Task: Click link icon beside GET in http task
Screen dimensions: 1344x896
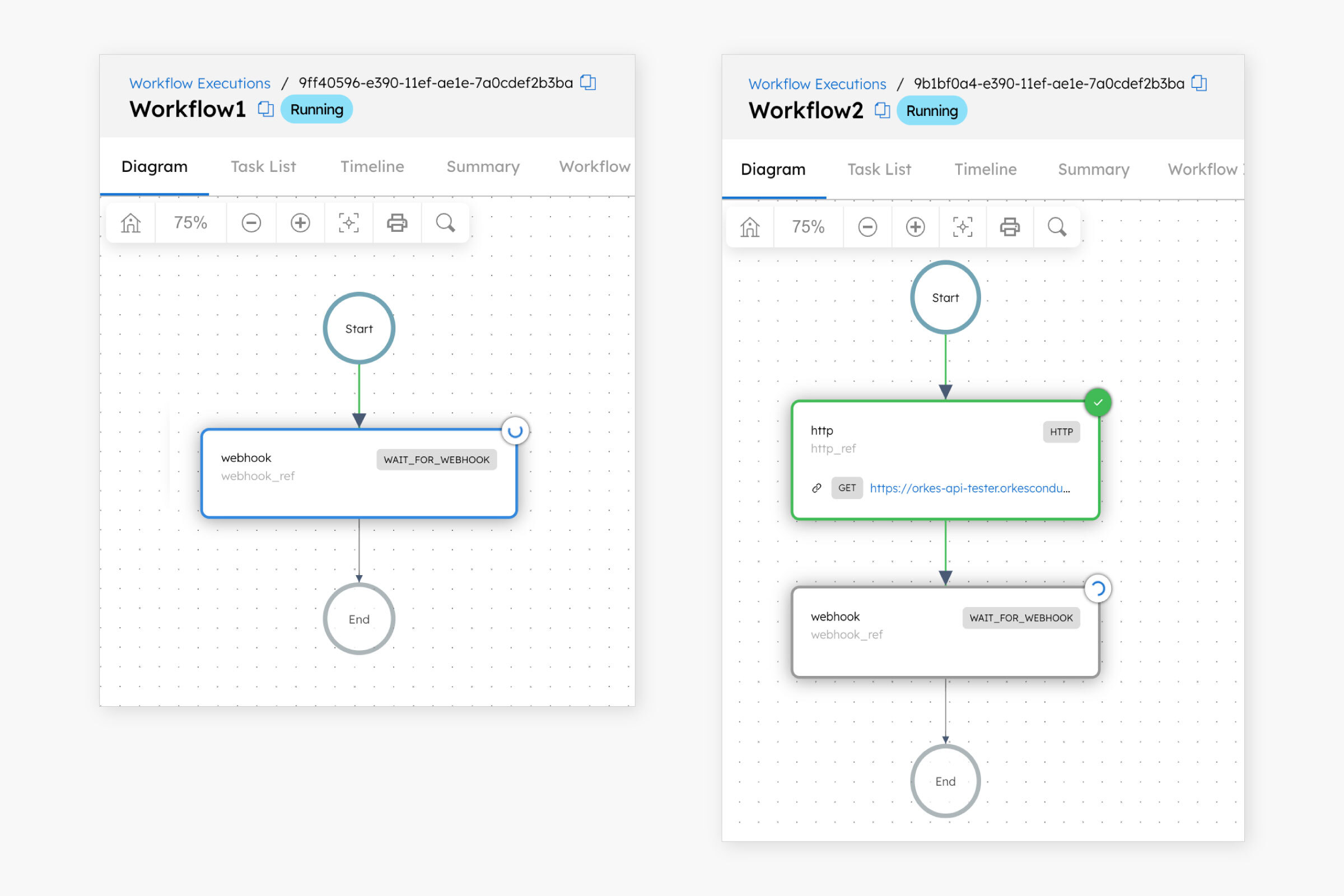Action: coord(816,488)
